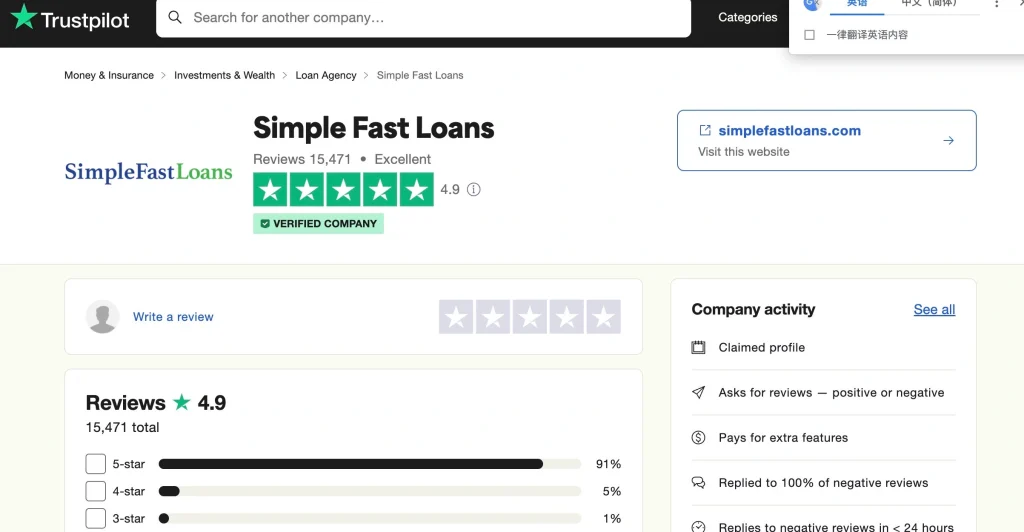The width and height of the screenshot is (1024, 532).
Task: Open the TrustScore info icon next to 4.9
Action: 473,189
